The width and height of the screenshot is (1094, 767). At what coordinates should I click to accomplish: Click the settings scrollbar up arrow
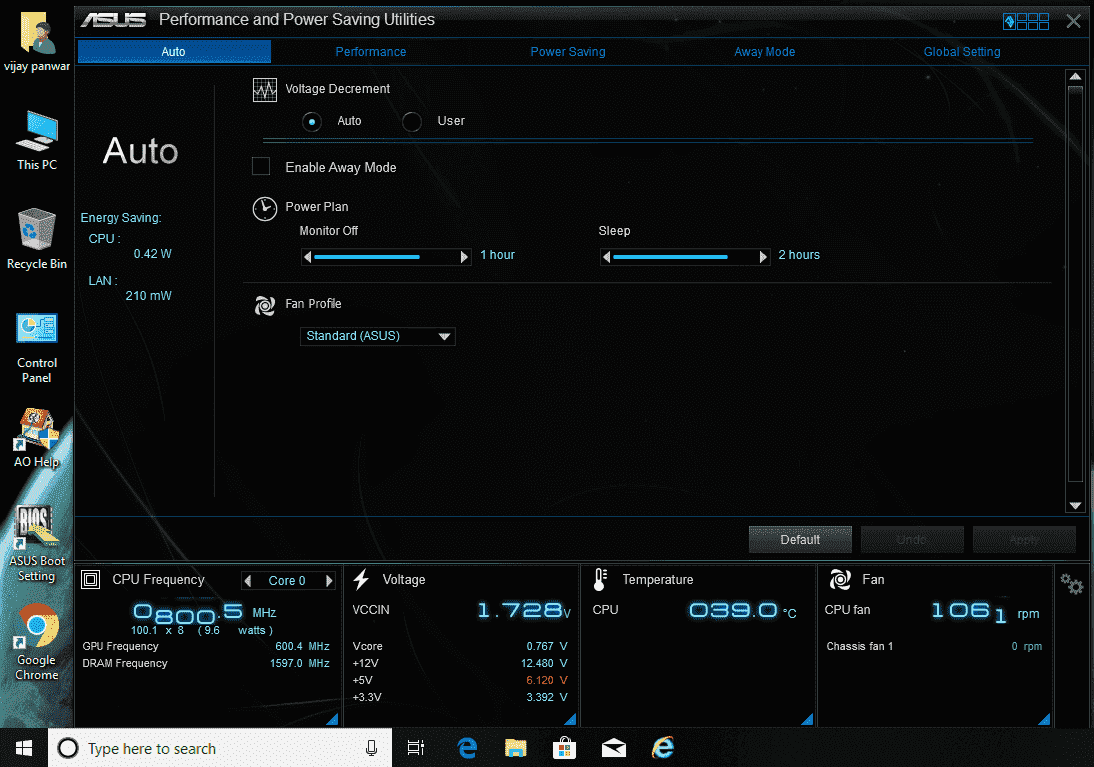pos(1075,77)
